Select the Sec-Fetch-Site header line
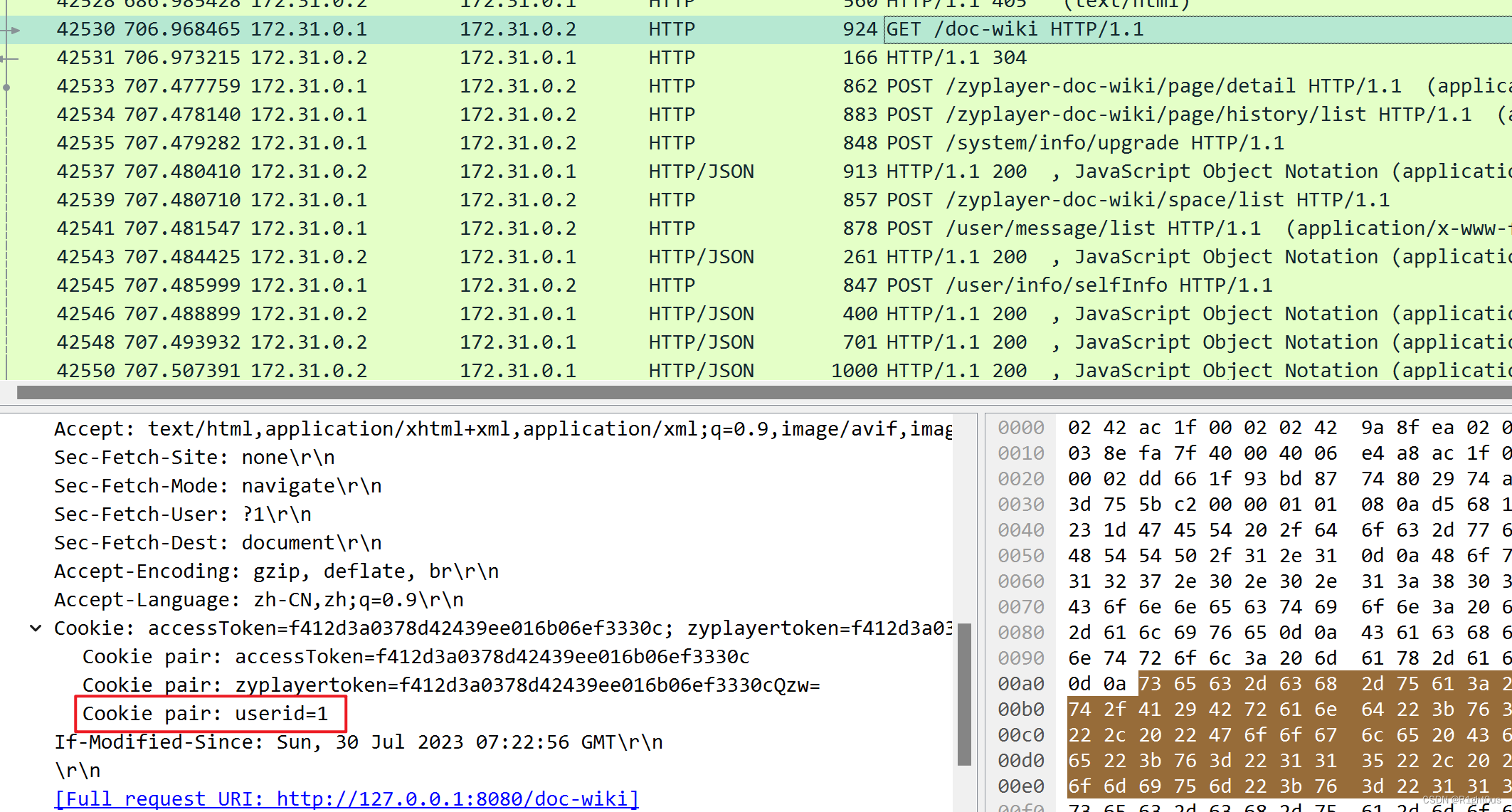Image resolution: width=1512 pixels, height=812 pixels. point(195,458)
